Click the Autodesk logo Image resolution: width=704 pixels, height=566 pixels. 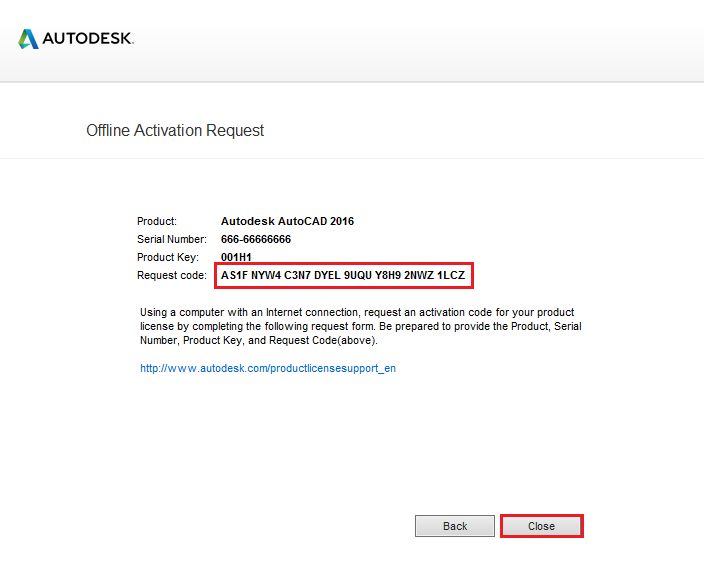click(76, 39)
